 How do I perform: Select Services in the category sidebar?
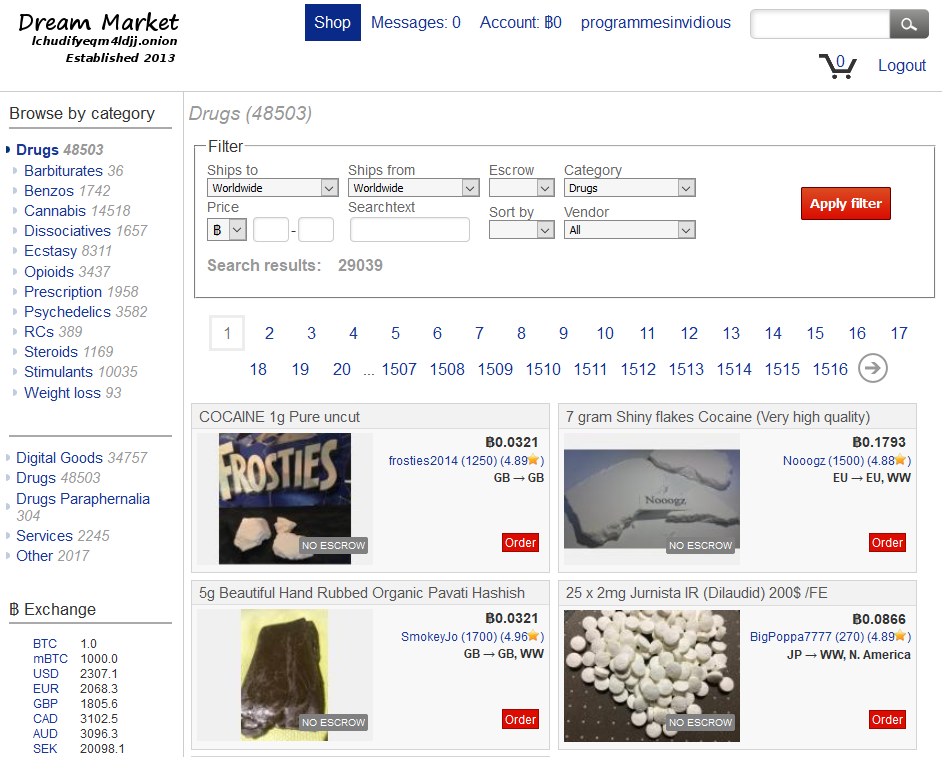(x=44, y=536)
